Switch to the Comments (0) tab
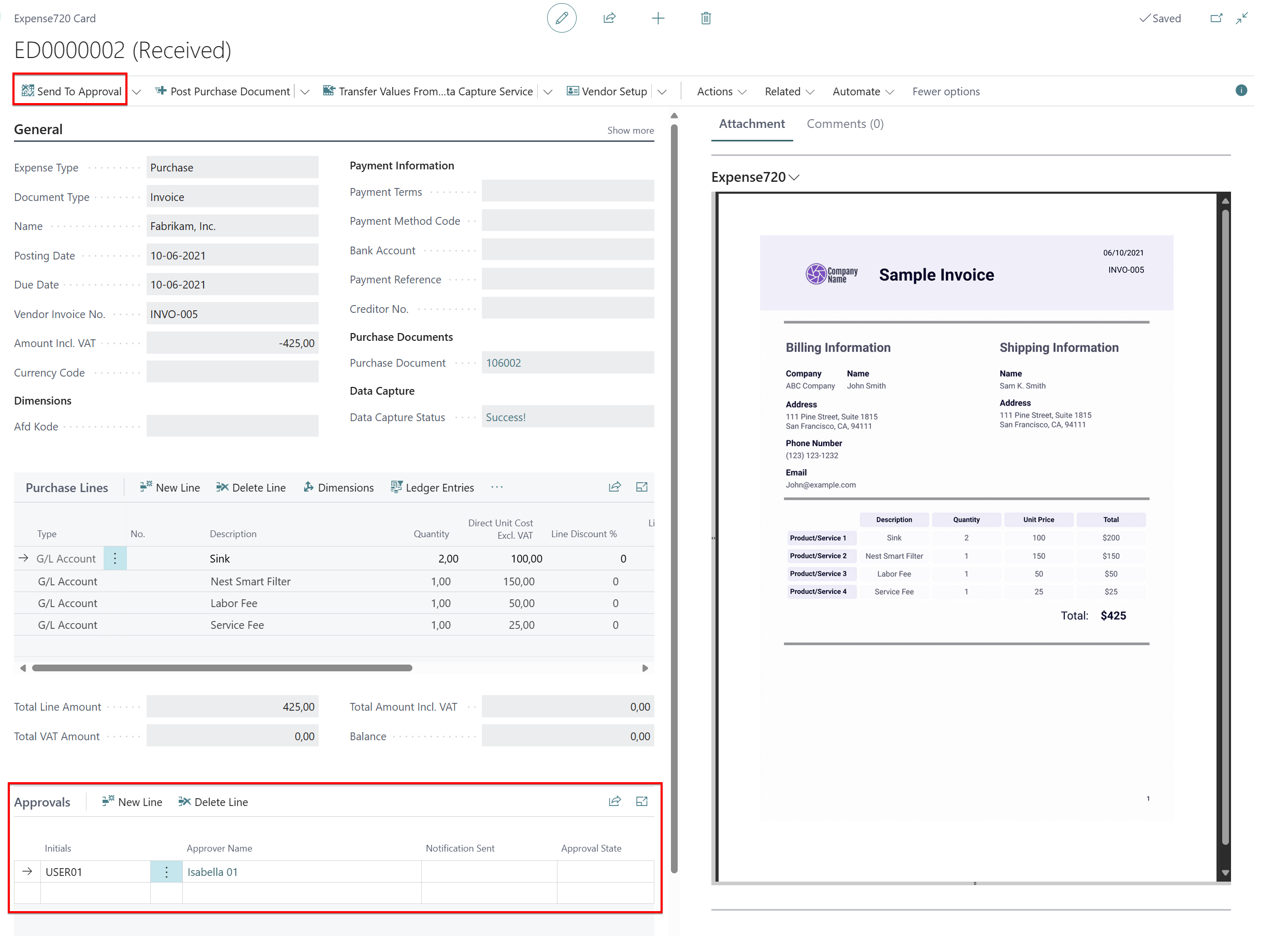 pos(845,124)
